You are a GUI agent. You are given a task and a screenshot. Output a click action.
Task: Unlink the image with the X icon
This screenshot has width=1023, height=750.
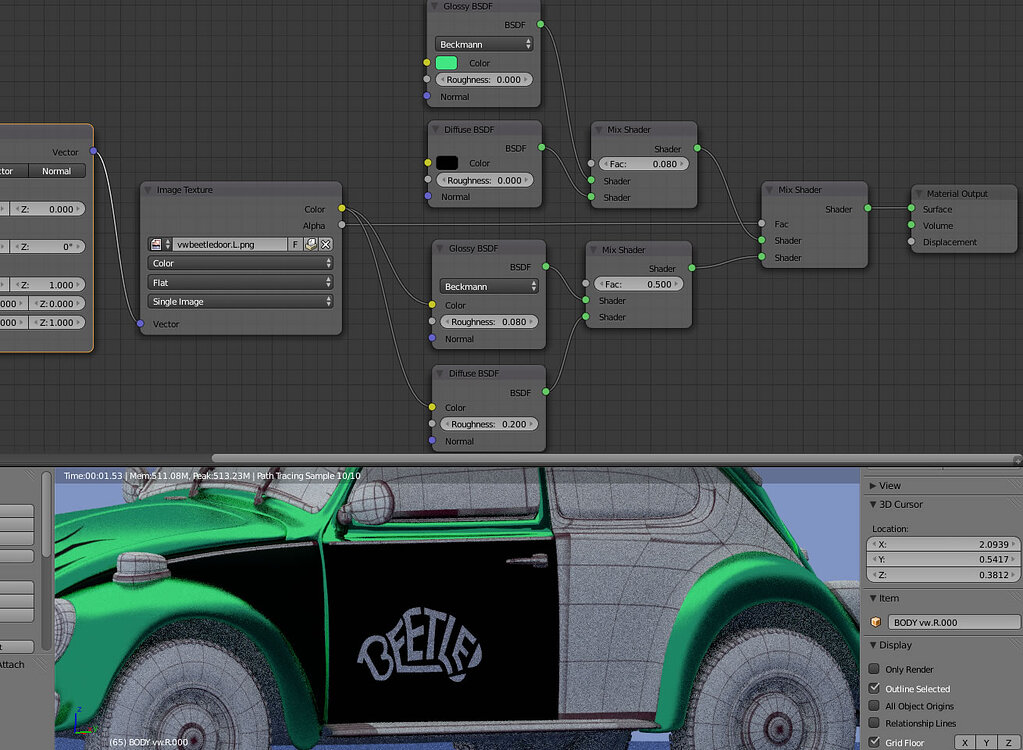tap(326, 245)
